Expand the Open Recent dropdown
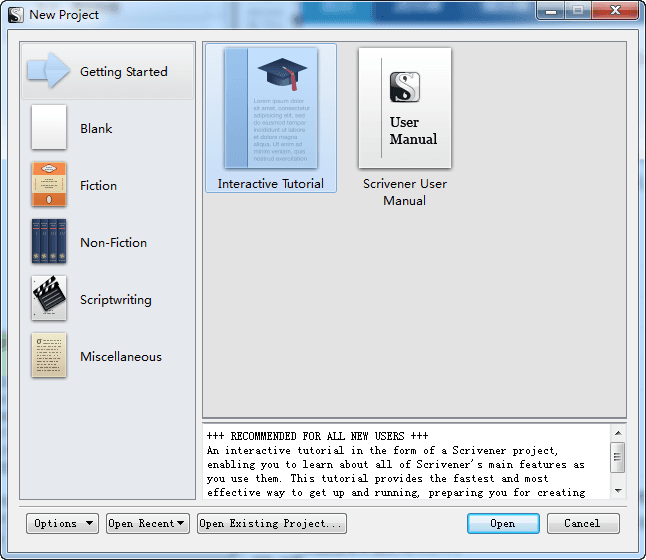646x560 pixels. tap(147, 523)
